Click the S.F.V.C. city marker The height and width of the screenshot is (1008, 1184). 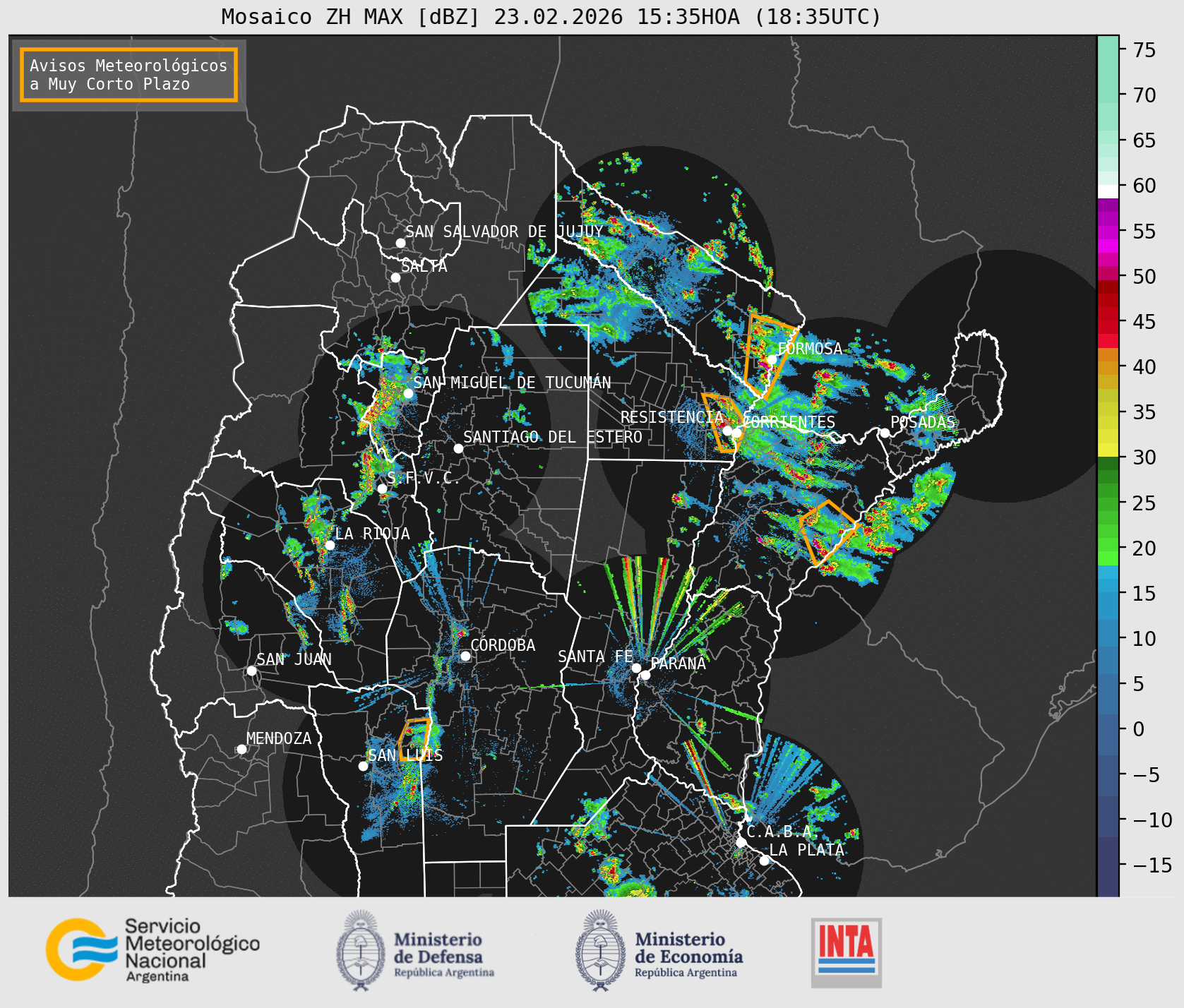(382, 488)
